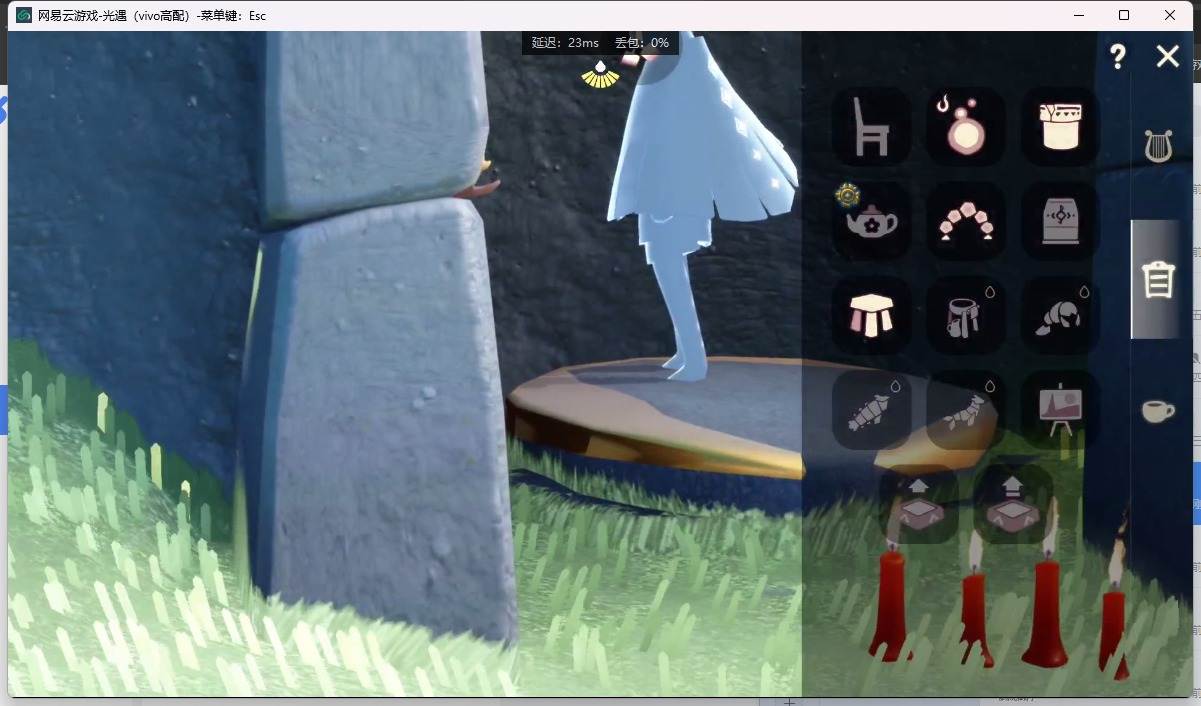This screenshot has width=1201, height=706.
Task: Select the leafy branch prop icon
Action: (x=965, y=410)
